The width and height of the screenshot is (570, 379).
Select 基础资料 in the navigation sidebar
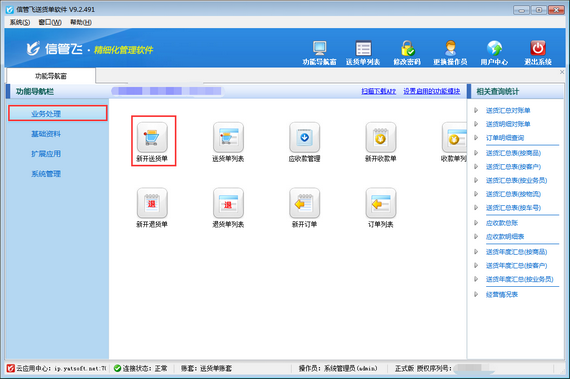coord(46,134)
